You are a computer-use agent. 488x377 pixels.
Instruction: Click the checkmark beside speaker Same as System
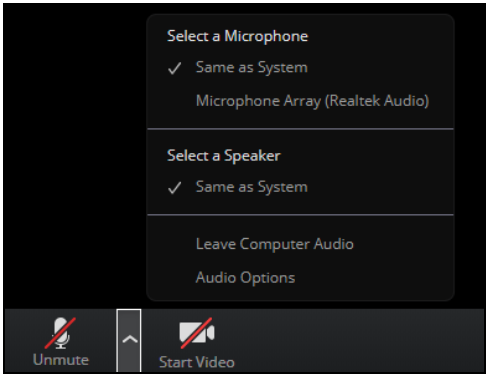pos(175,188)
